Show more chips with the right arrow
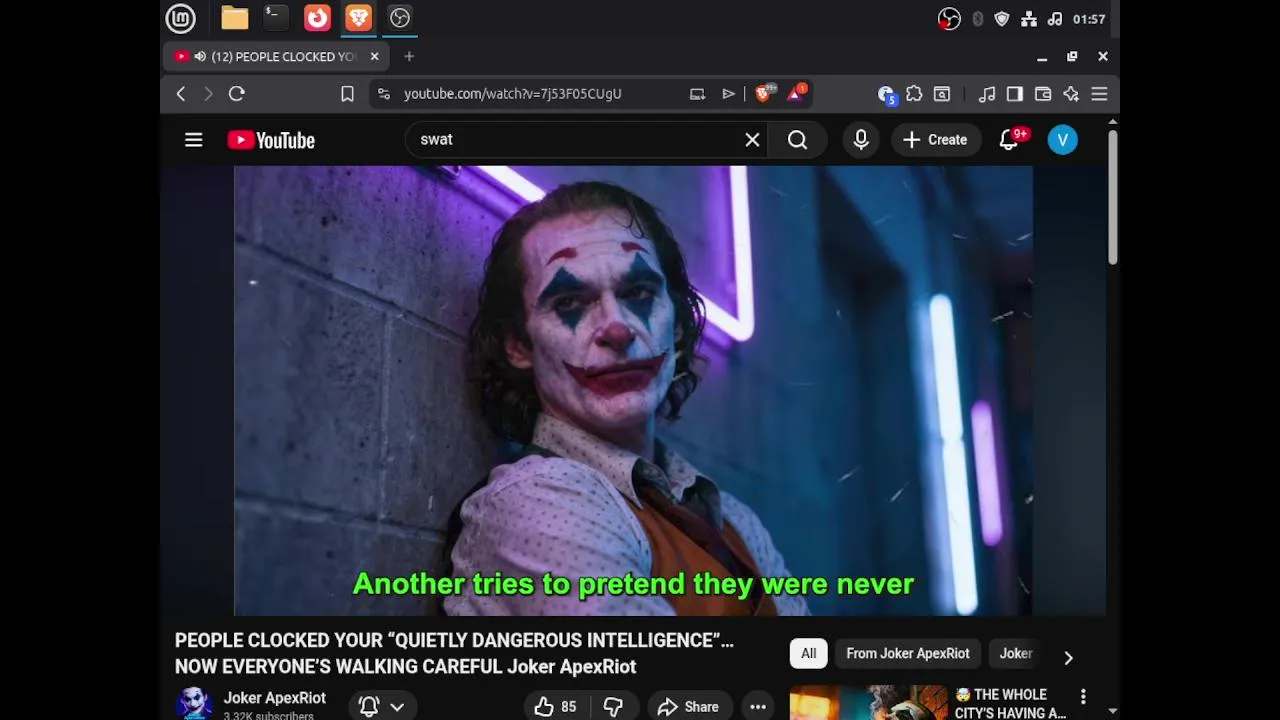The image size is (1280, 720). point(1068,657)
